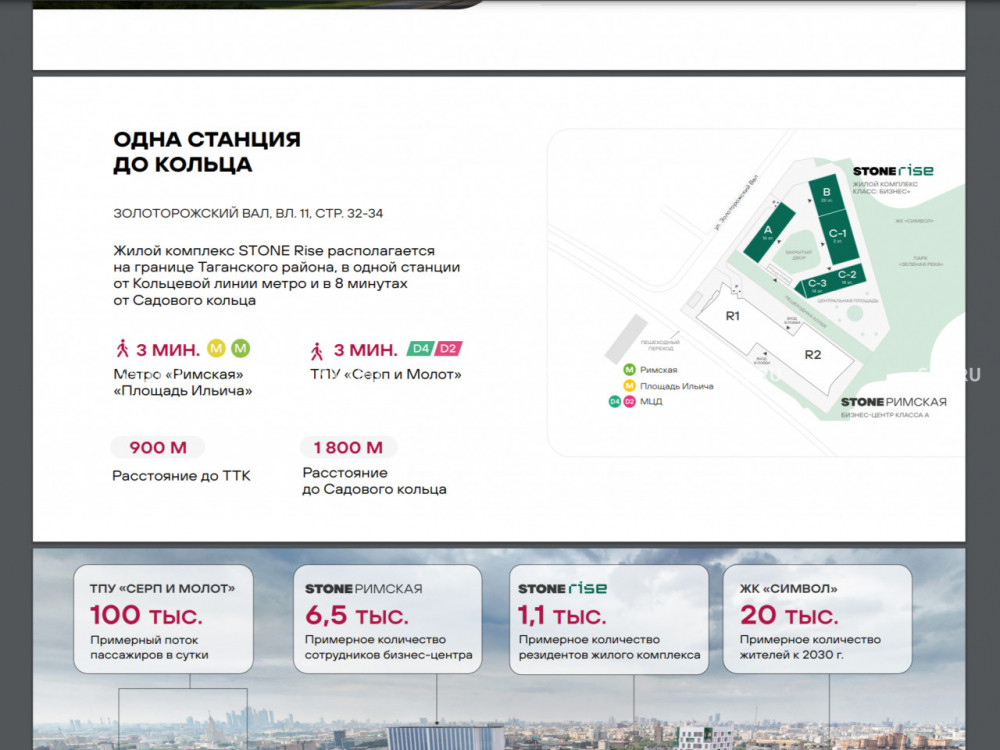Image resolution: width=1000 pixels, height=750 pixels.
Task: Select building C-1 on the site map
Action: (x=838, y=234)
